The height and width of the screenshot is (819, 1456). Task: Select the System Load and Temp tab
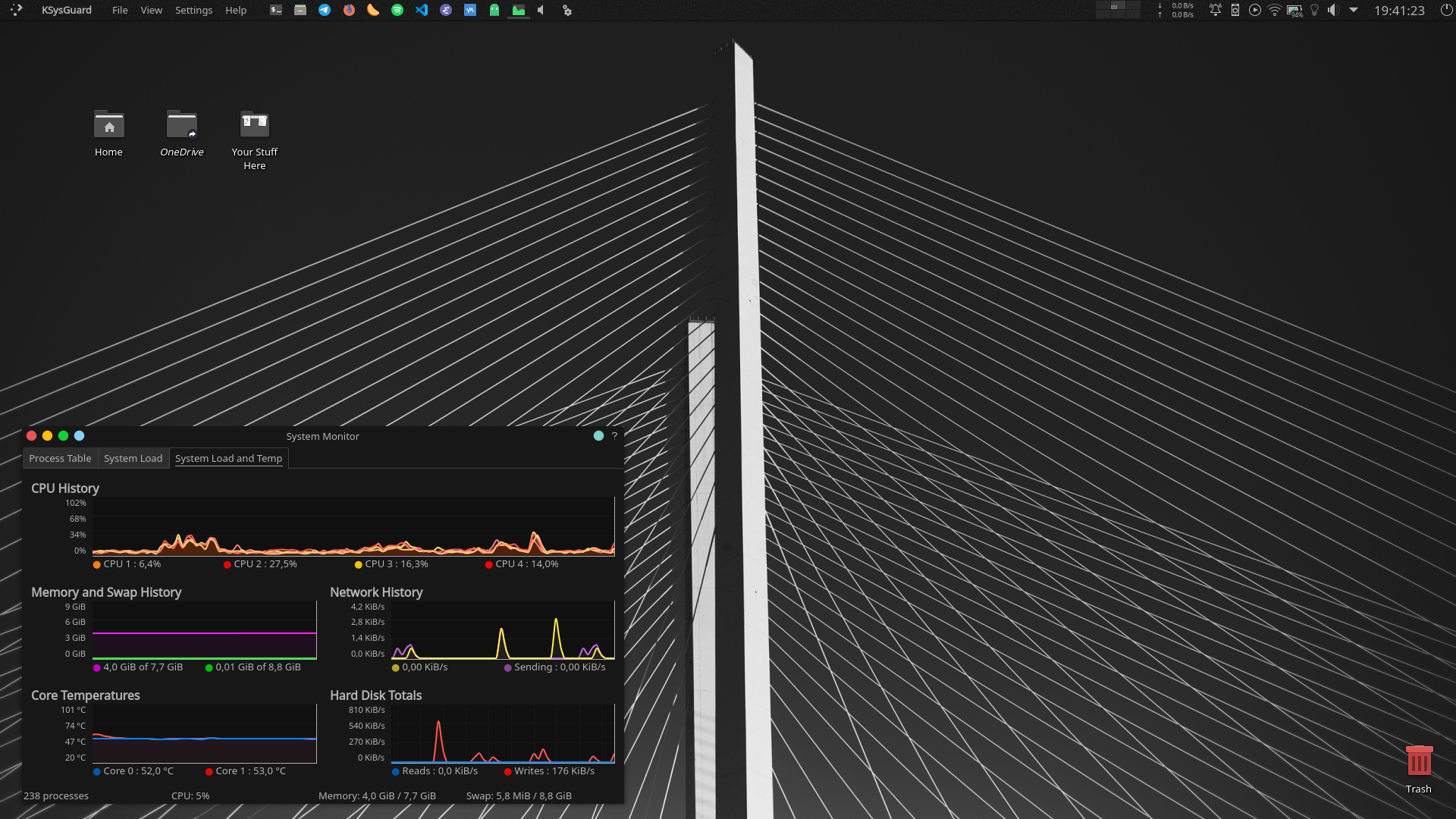tap(228, 458)
